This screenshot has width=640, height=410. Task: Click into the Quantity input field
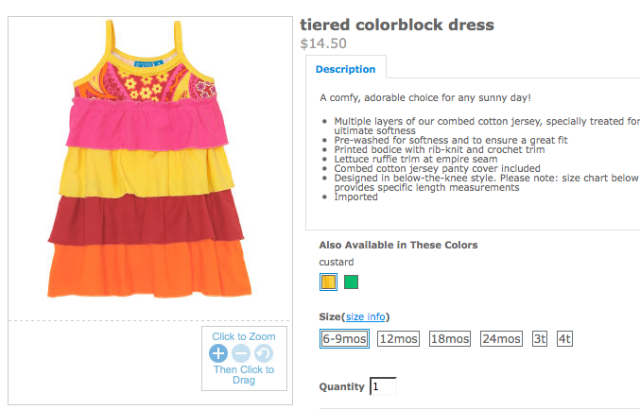[x=383, y=386]
